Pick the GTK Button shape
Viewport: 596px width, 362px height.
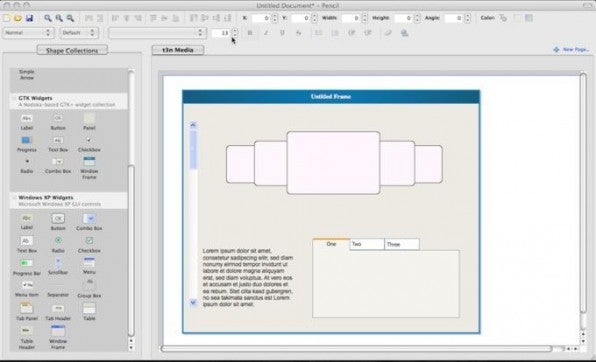click(58, 122)
